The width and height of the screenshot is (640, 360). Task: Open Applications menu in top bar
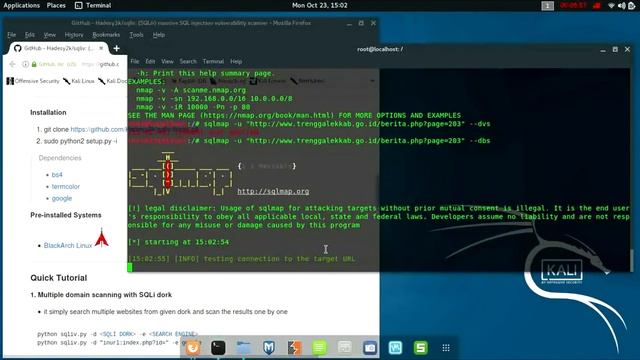pos(22,5)
